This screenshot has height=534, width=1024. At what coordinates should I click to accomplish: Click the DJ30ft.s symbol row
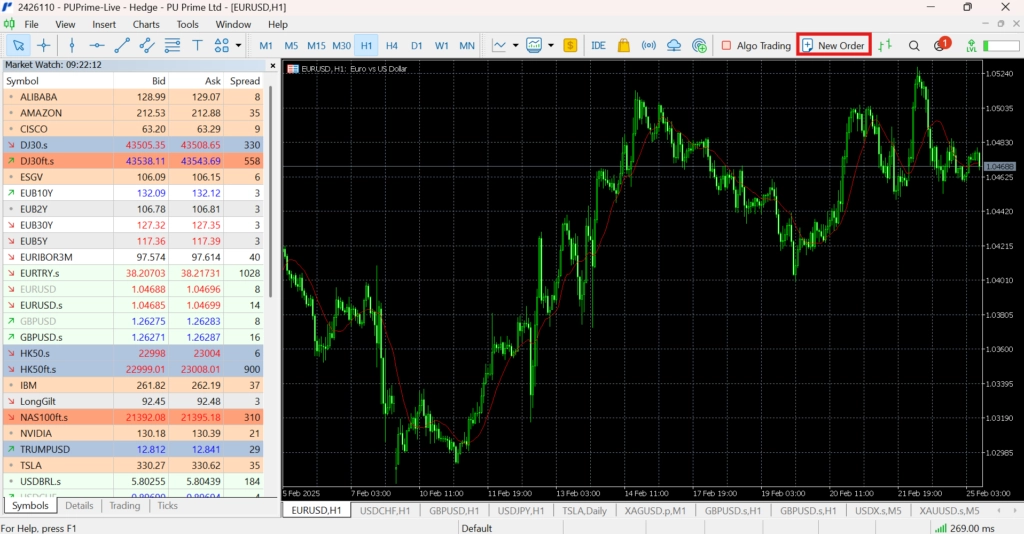(x=133, y=161)
